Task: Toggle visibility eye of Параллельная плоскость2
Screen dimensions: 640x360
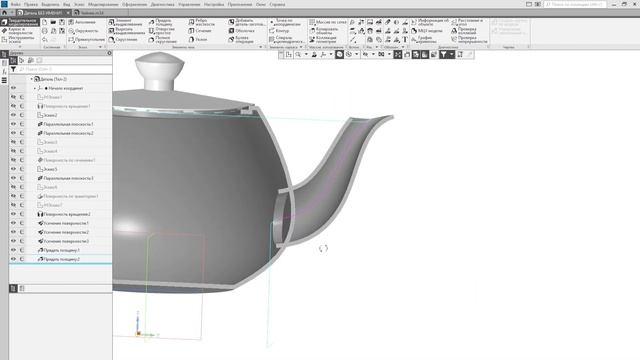Action: click(13, 133)
